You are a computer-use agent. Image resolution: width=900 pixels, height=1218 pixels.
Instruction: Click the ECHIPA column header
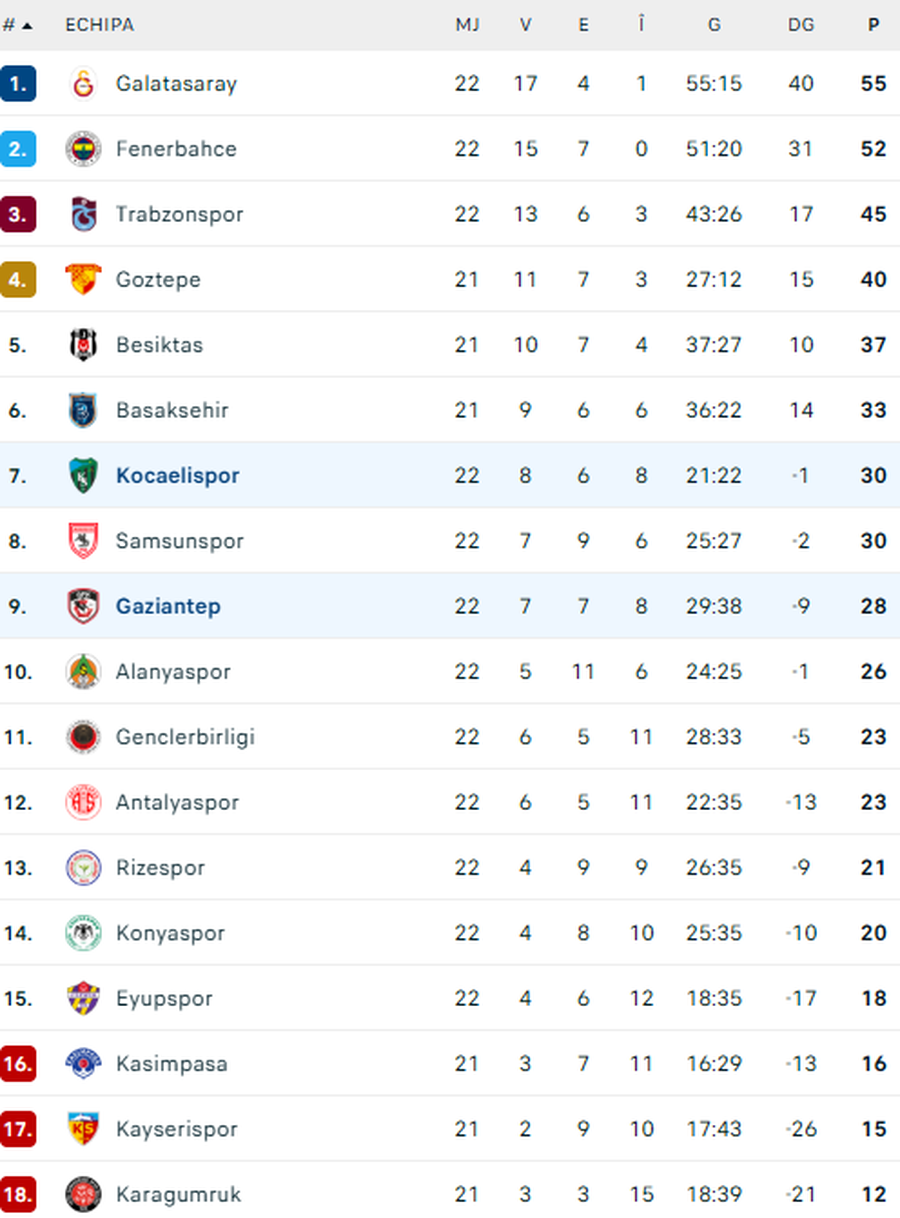point(99,25)
